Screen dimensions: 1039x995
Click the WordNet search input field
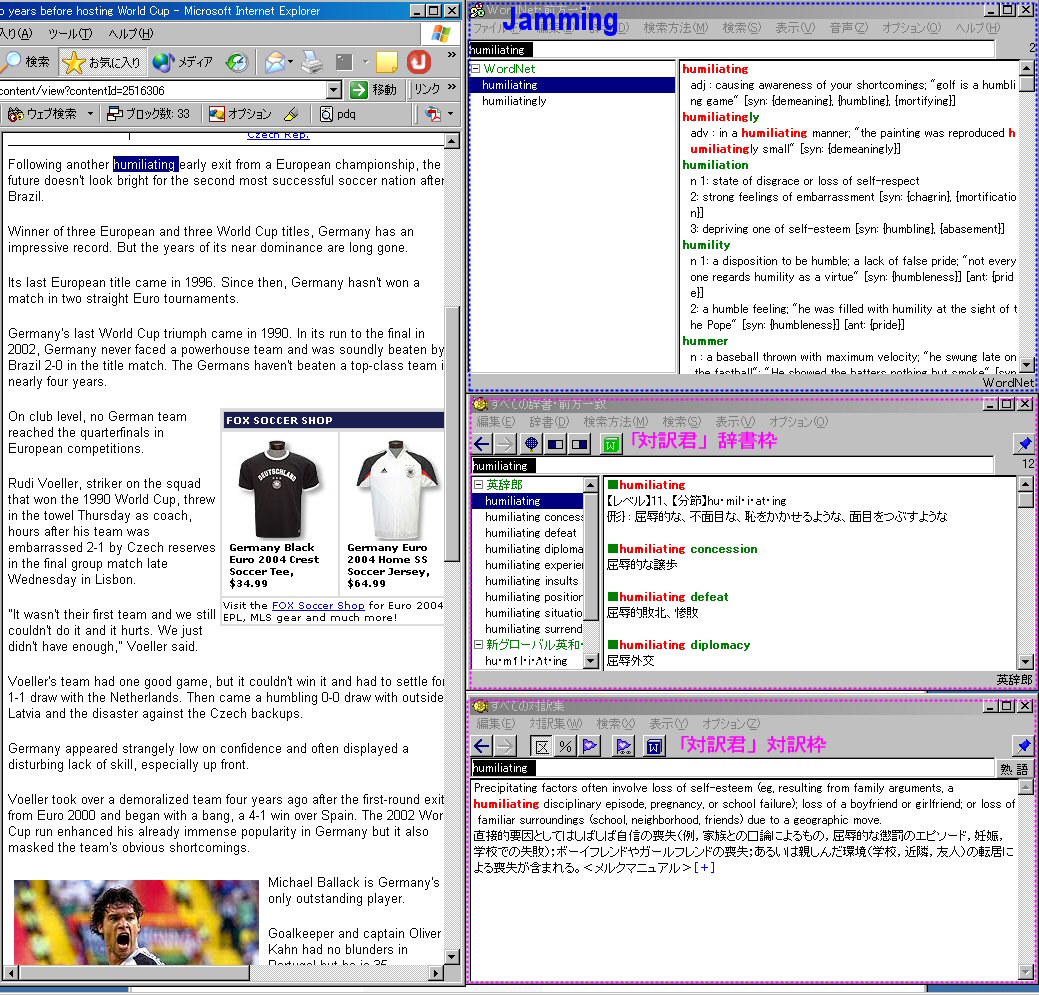732,50
